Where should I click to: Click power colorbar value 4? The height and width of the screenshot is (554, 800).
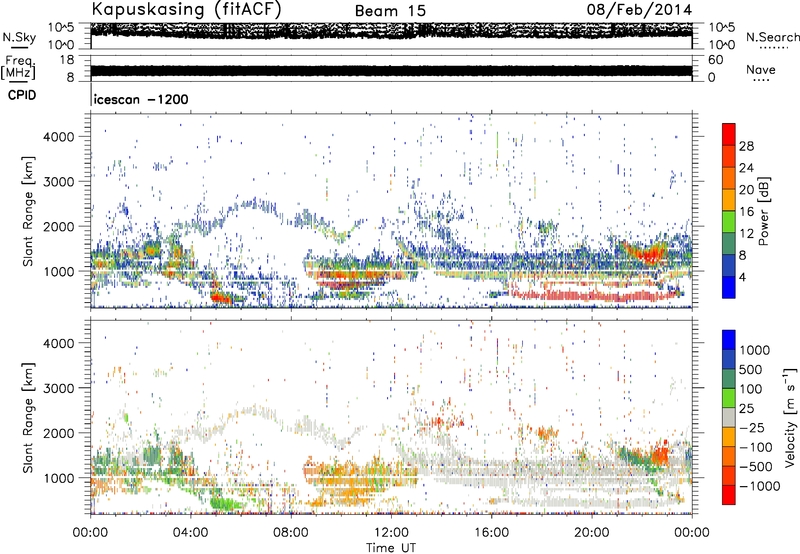coord(742,277)
